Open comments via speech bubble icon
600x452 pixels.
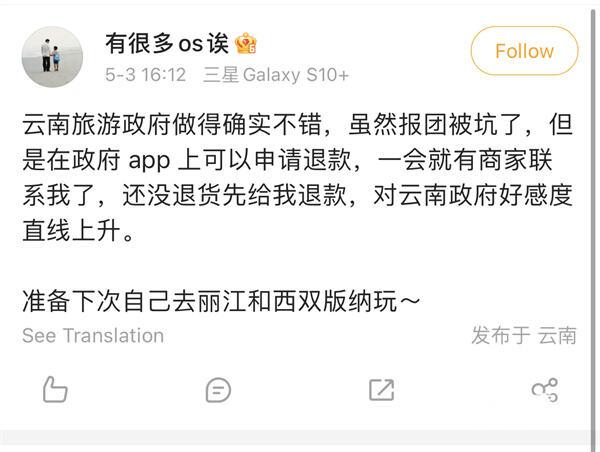click(218, 390)
